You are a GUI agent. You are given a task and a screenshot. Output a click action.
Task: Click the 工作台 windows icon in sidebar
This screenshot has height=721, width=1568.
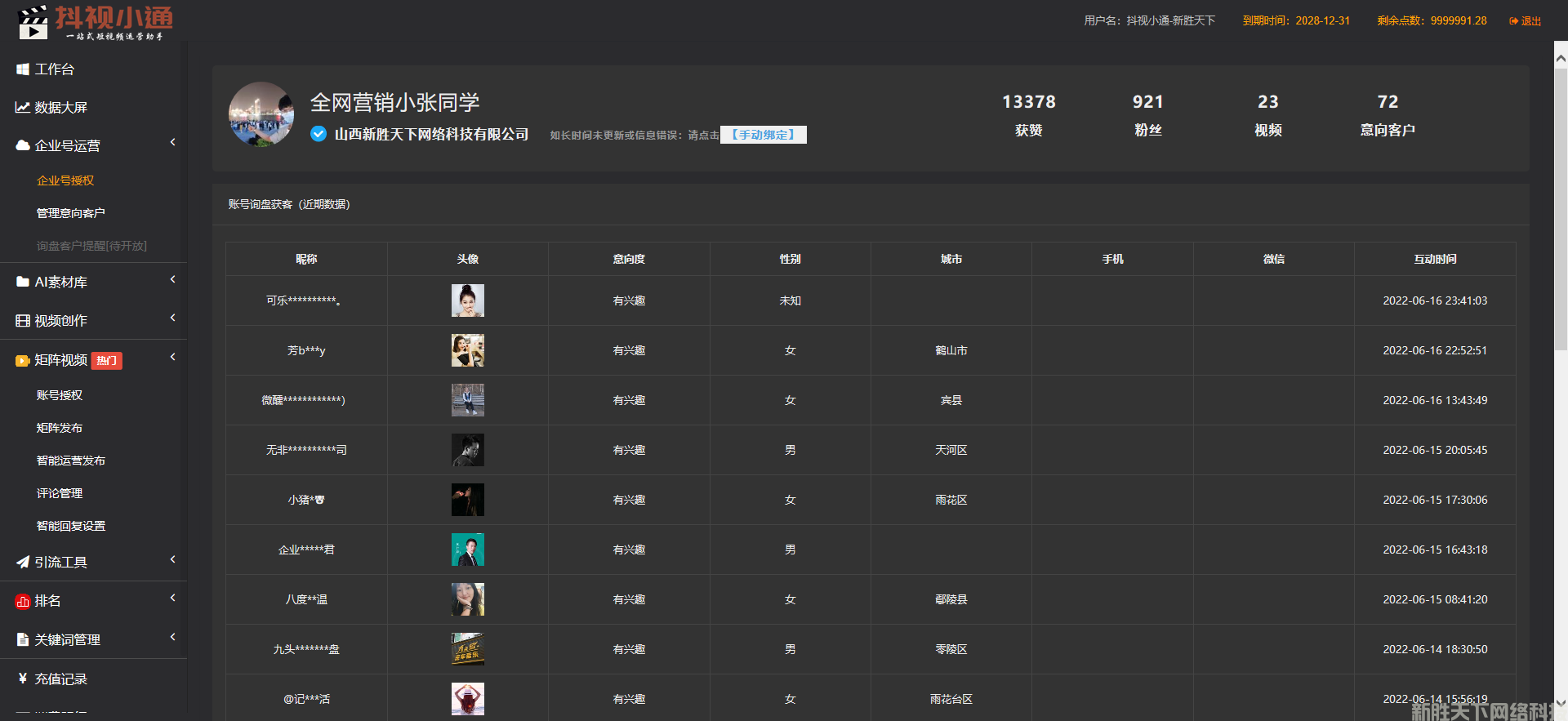23,69
